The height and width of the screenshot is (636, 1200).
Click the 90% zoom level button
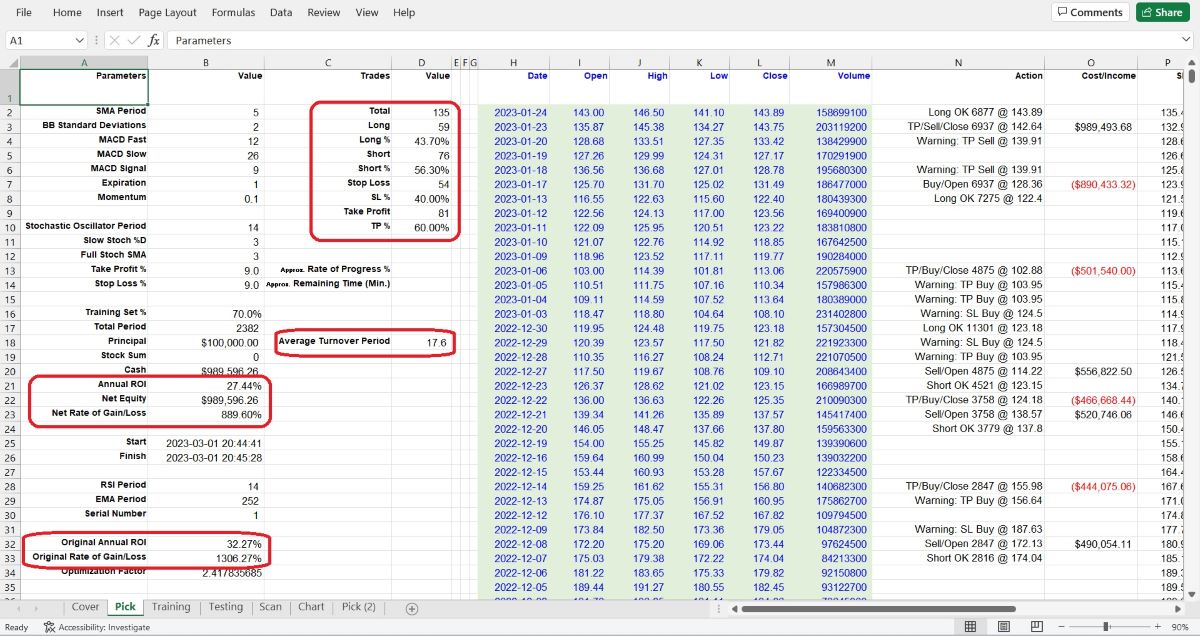tap(1180, 627)
